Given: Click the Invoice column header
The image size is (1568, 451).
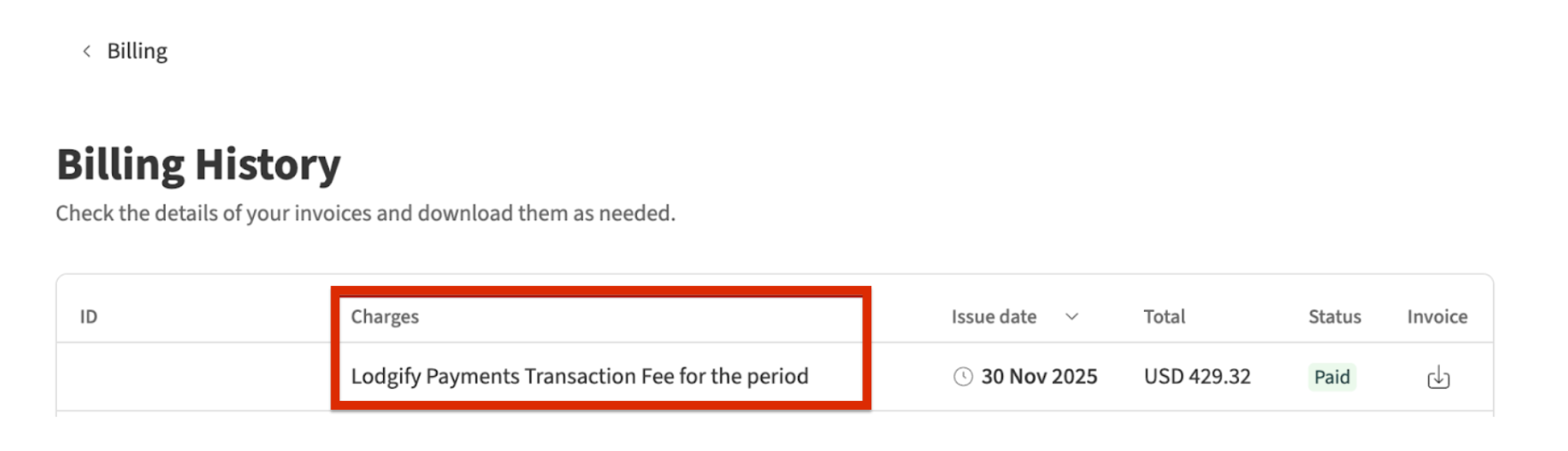Looking at the screenshot, I should pos(1437,317).
